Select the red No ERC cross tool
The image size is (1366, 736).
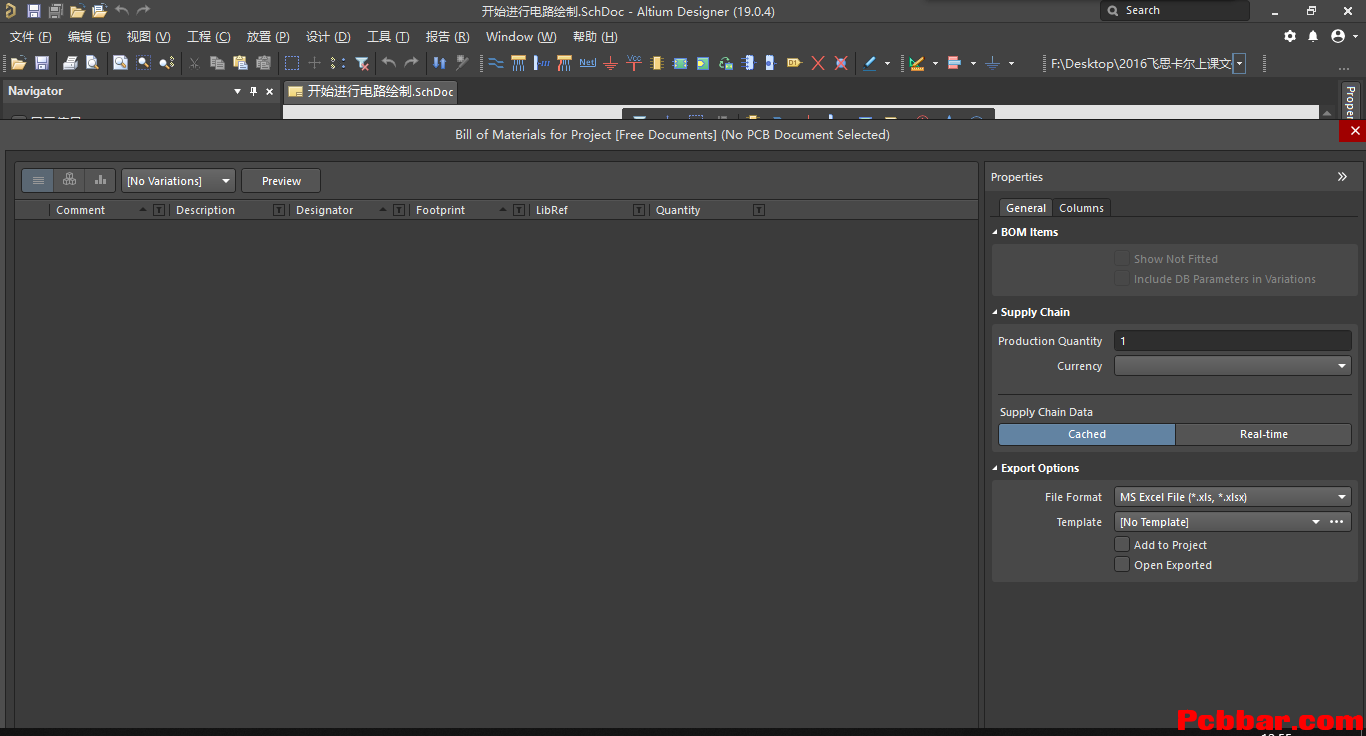(818, 63)
